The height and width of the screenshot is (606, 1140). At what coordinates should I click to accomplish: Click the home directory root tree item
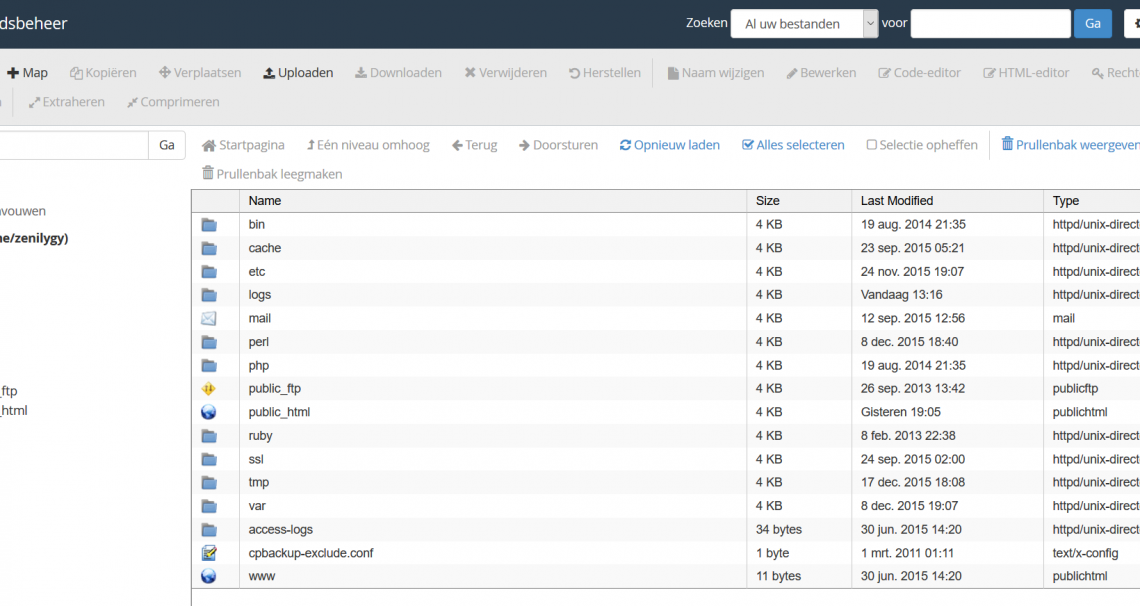pyautogui.click(x=34, y=238)
